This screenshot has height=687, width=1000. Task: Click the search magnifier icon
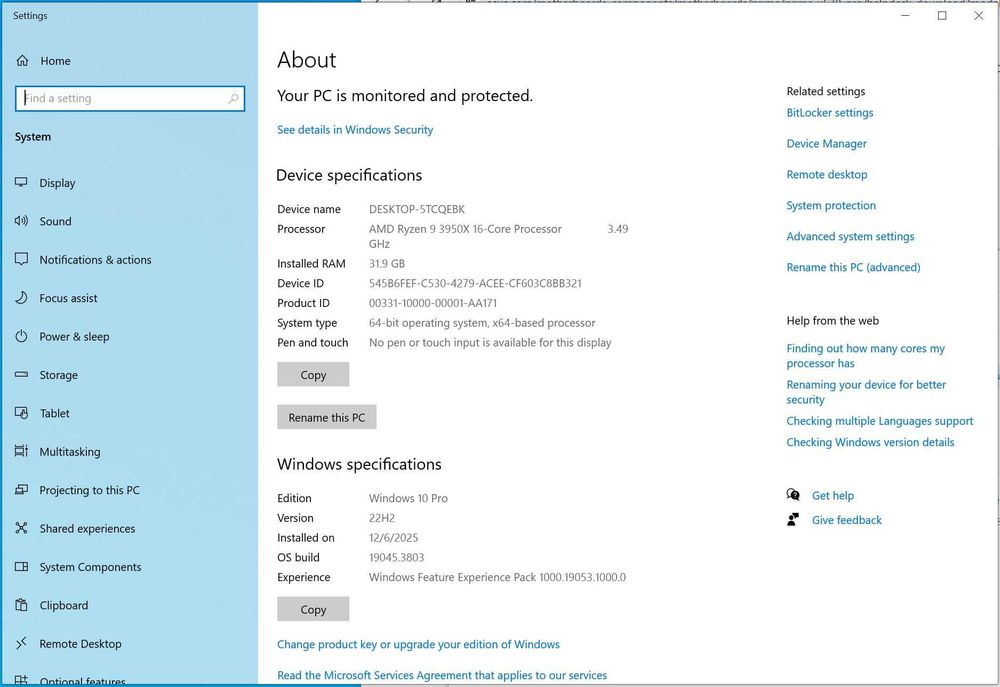[x=233, y=98]
